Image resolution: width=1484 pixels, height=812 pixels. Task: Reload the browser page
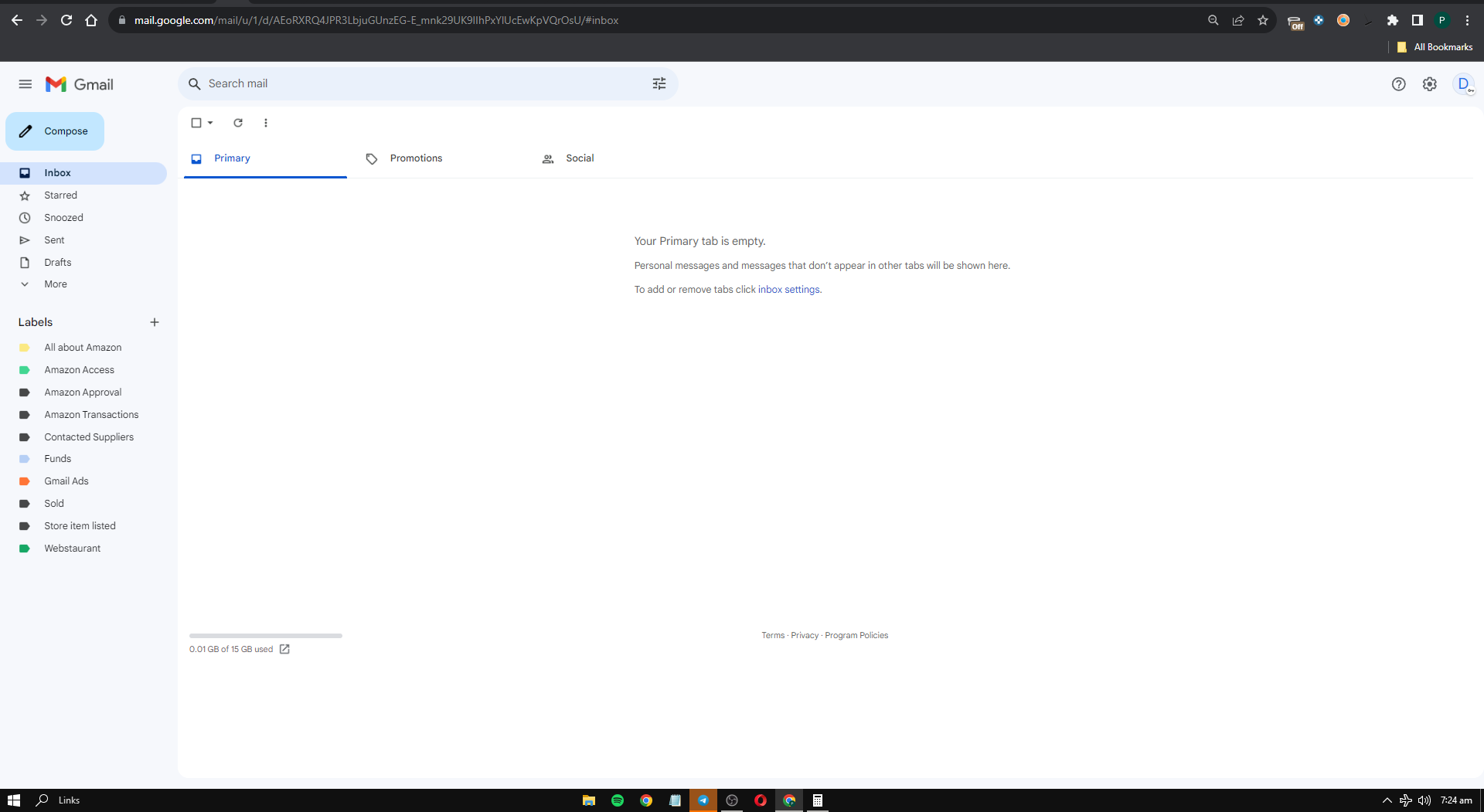click(x=66, y=20)
